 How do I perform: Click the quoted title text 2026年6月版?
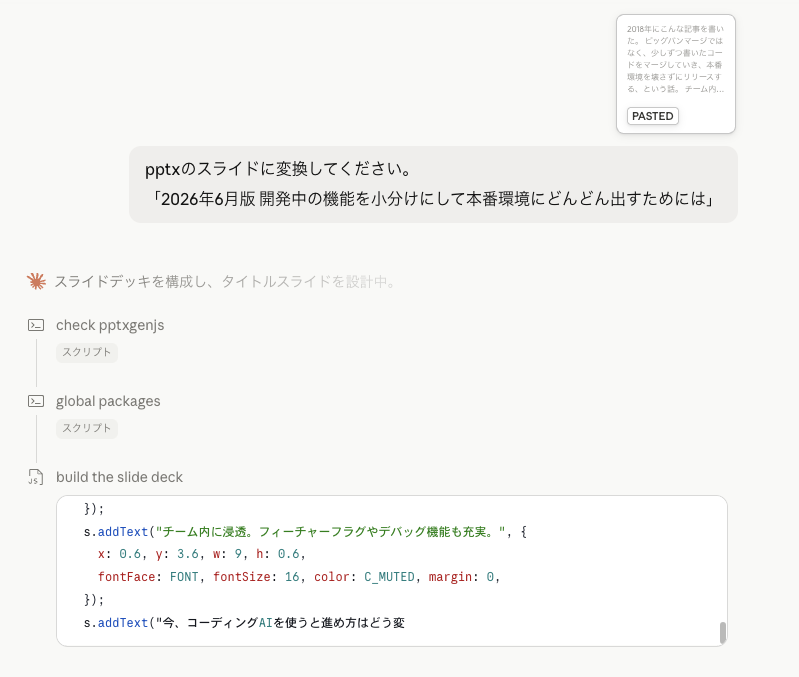[x=433, y=199]
